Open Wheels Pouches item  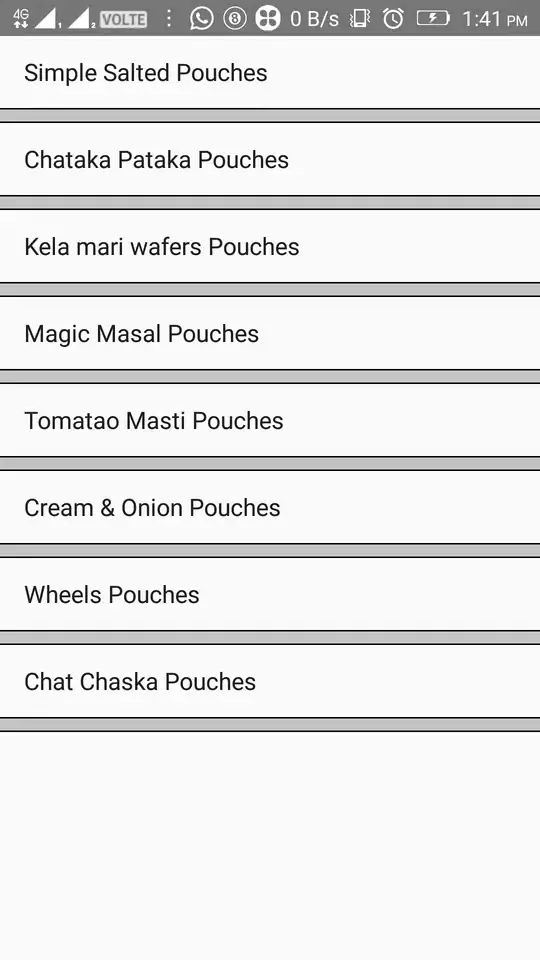point(270,594)
